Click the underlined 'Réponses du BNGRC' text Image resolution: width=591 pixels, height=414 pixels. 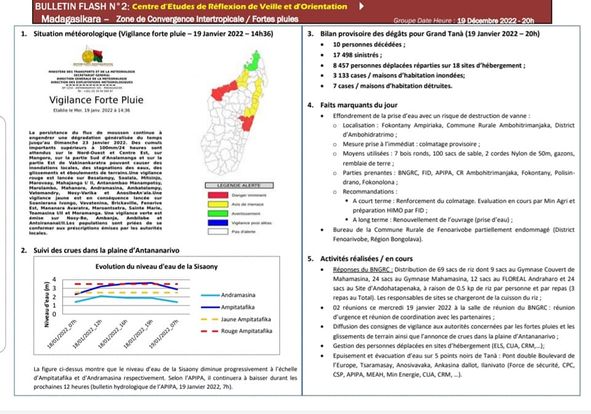363,270
